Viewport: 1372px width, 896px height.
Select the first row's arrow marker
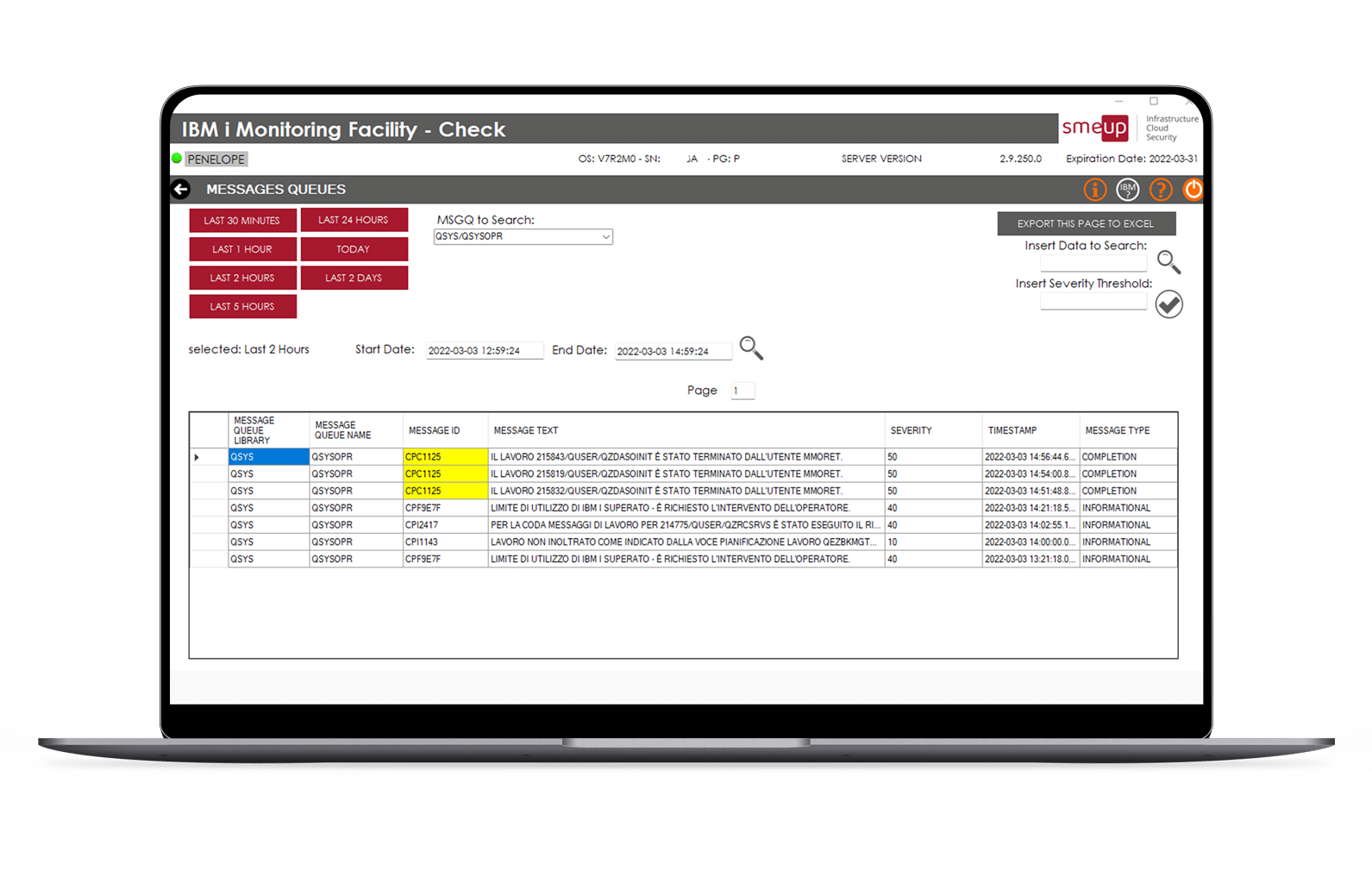coord(197,457)
